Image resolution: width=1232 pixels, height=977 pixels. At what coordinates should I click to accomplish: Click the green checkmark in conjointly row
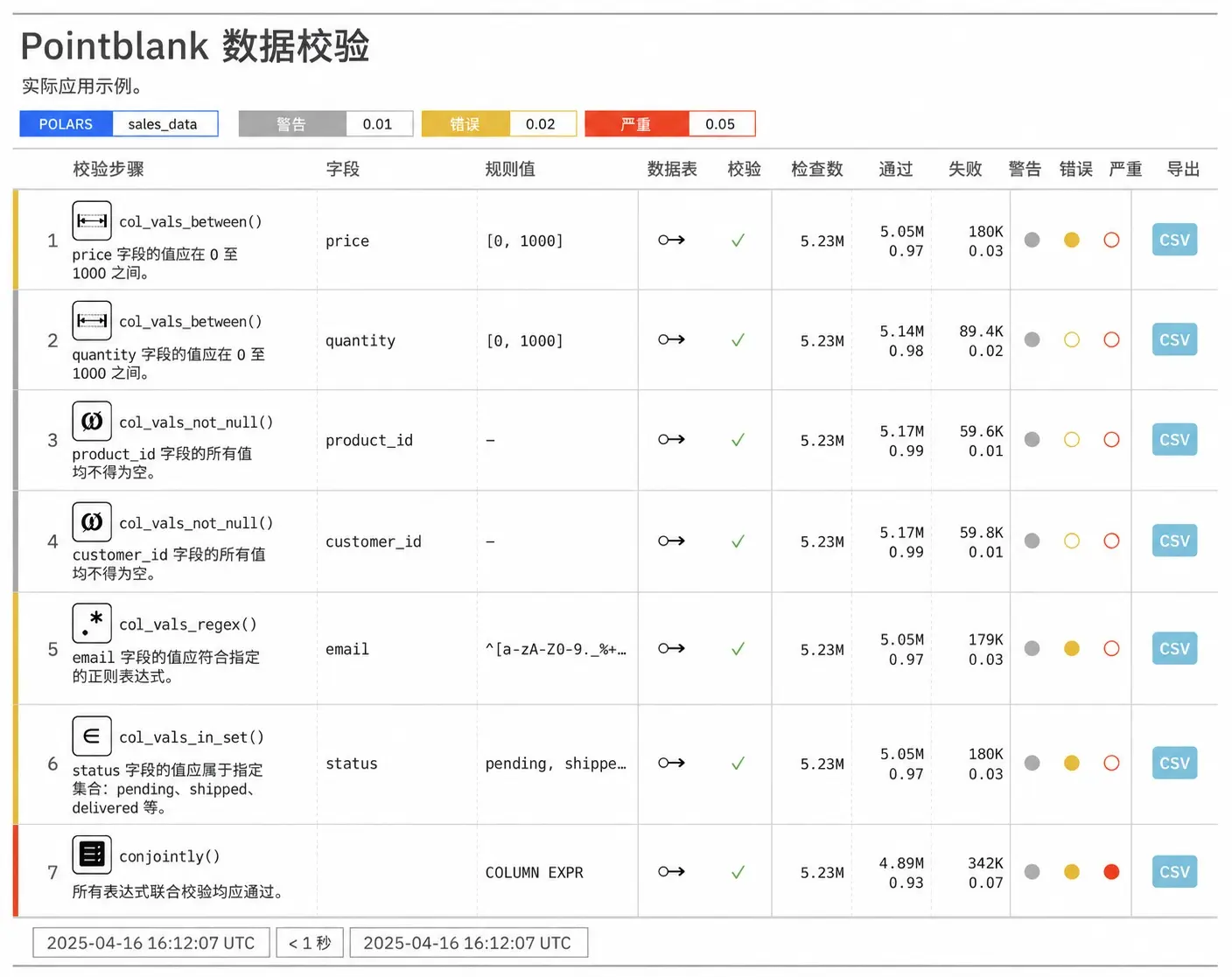[738, 871]
